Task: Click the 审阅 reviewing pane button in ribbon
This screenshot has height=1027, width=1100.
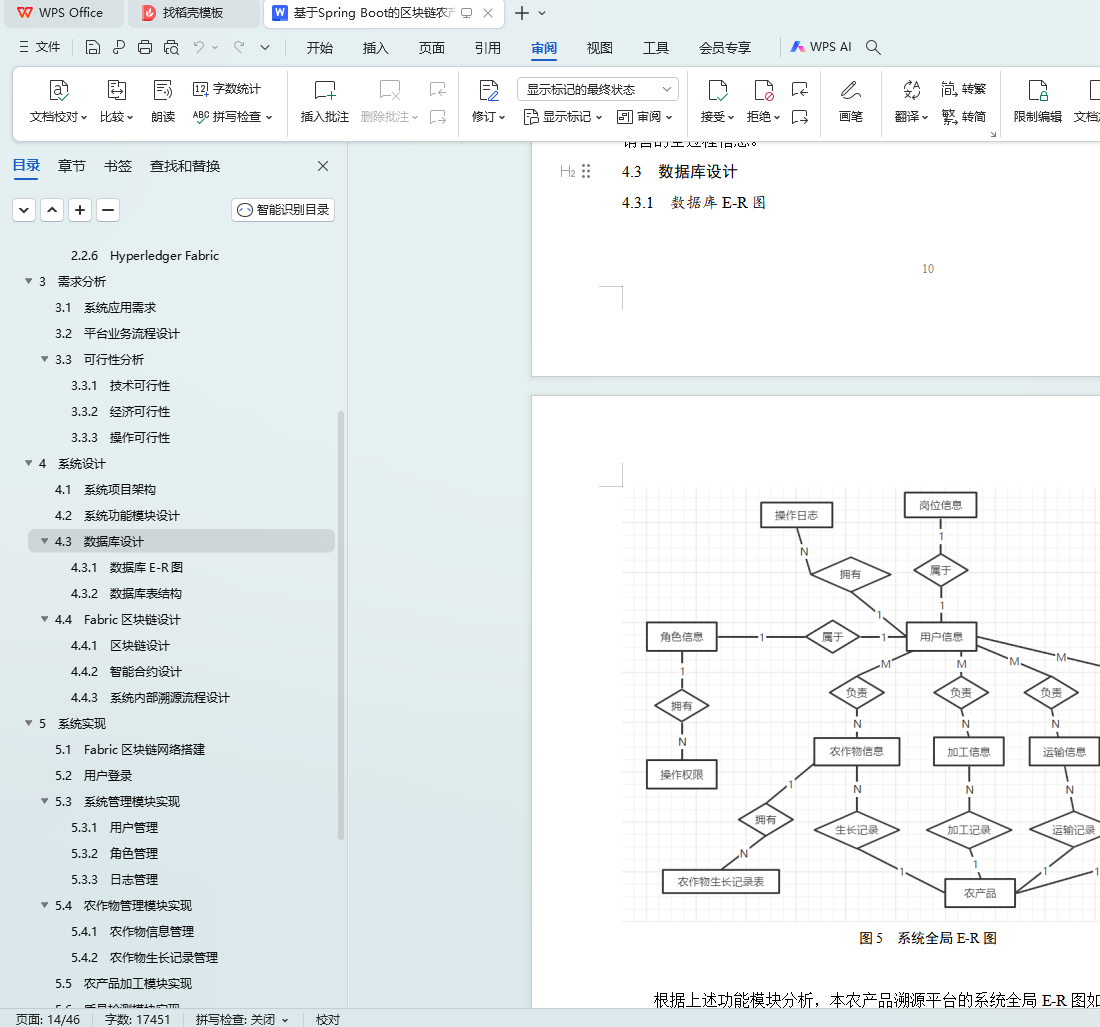Action: tap(644, 116)
